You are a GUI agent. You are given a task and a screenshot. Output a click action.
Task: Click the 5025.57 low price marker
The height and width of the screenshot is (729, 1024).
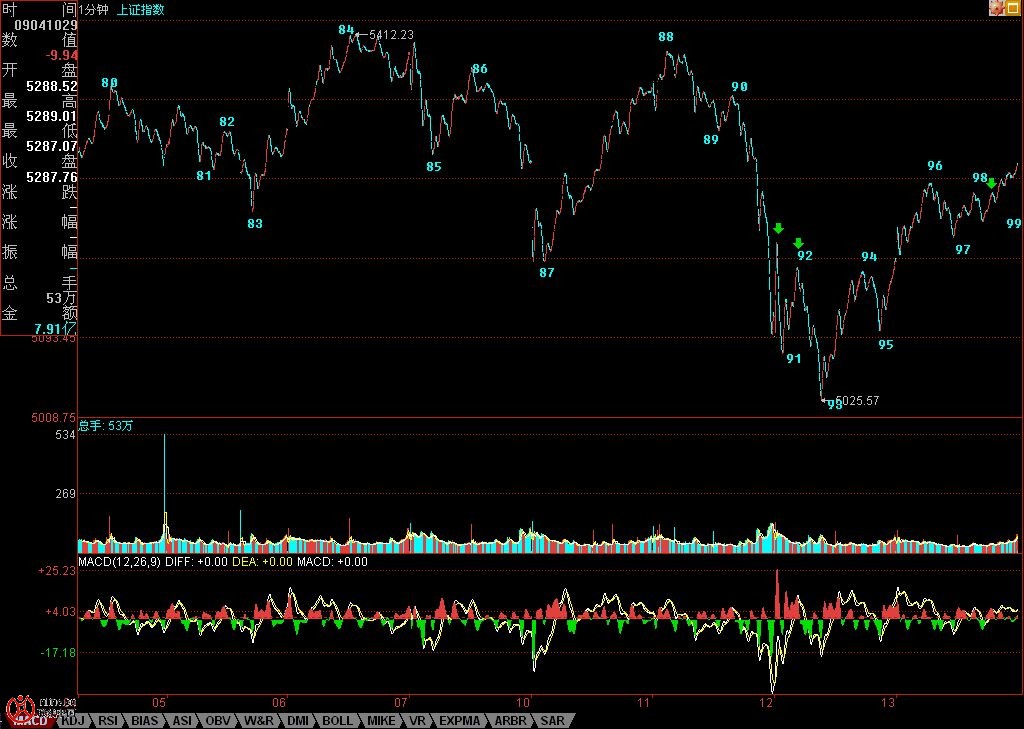click(x=857, y=401)
